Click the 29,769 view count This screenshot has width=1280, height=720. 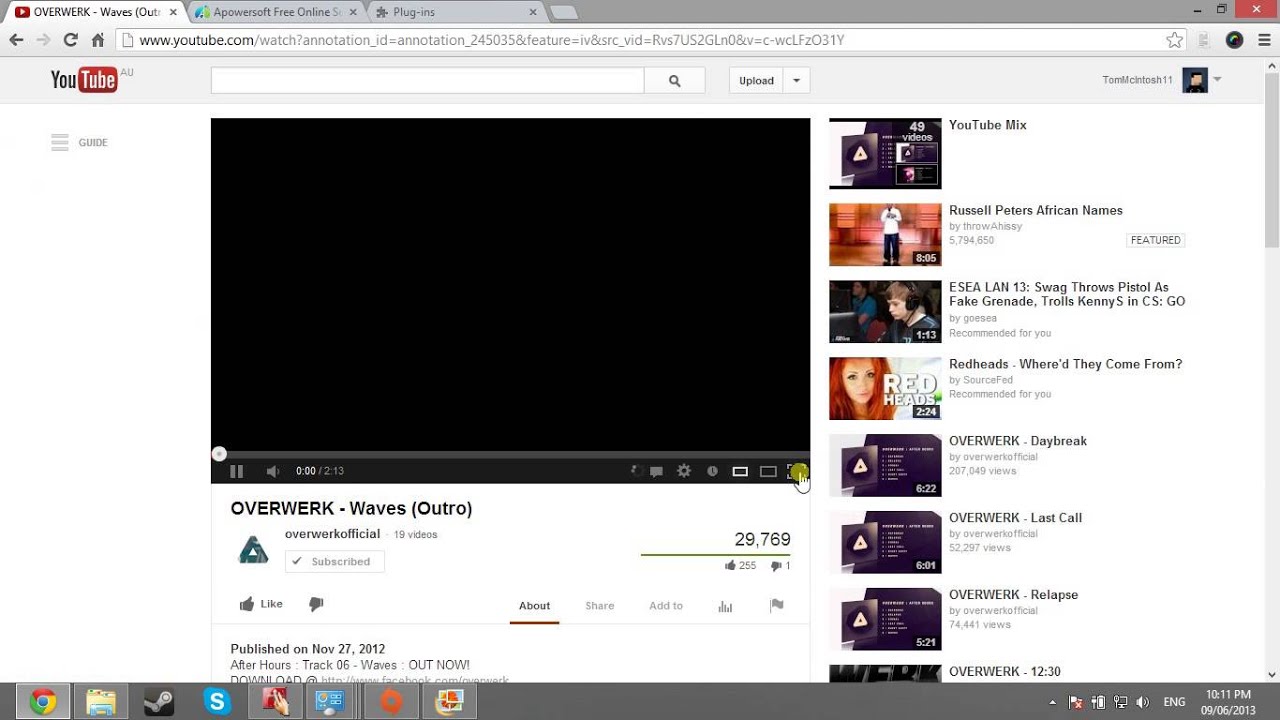point(762,540)
